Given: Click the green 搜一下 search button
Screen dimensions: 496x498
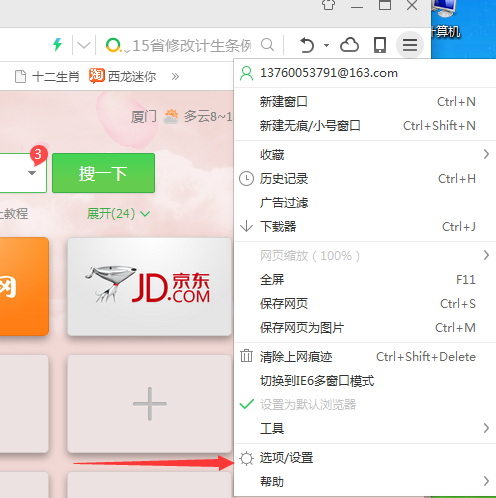Looking at the screenshot, I should 103,173.
